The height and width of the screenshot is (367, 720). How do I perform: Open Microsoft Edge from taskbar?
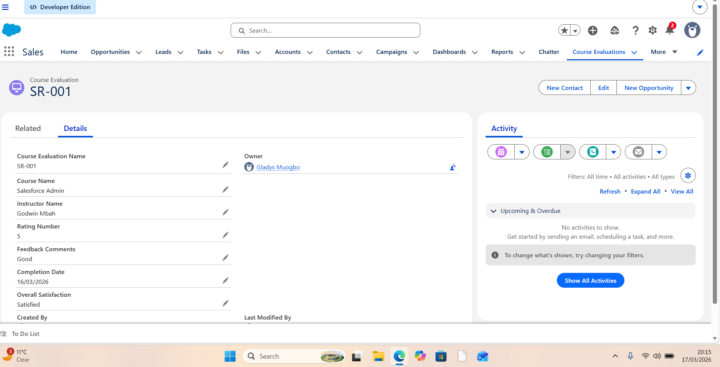coord(399,356)
